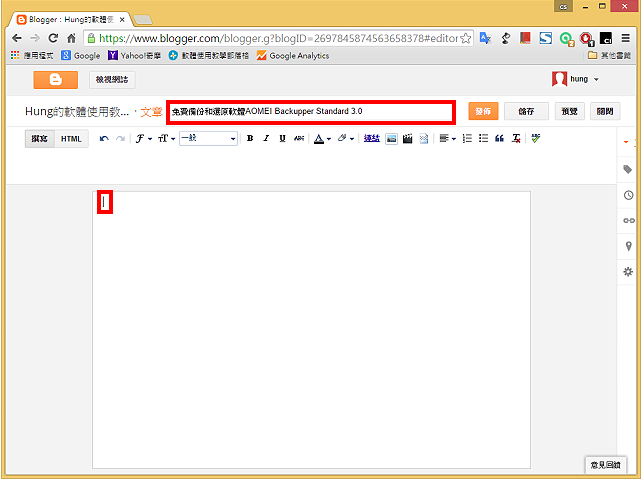Open the Google bookmark
644x481 pixels.
(81, 55)
